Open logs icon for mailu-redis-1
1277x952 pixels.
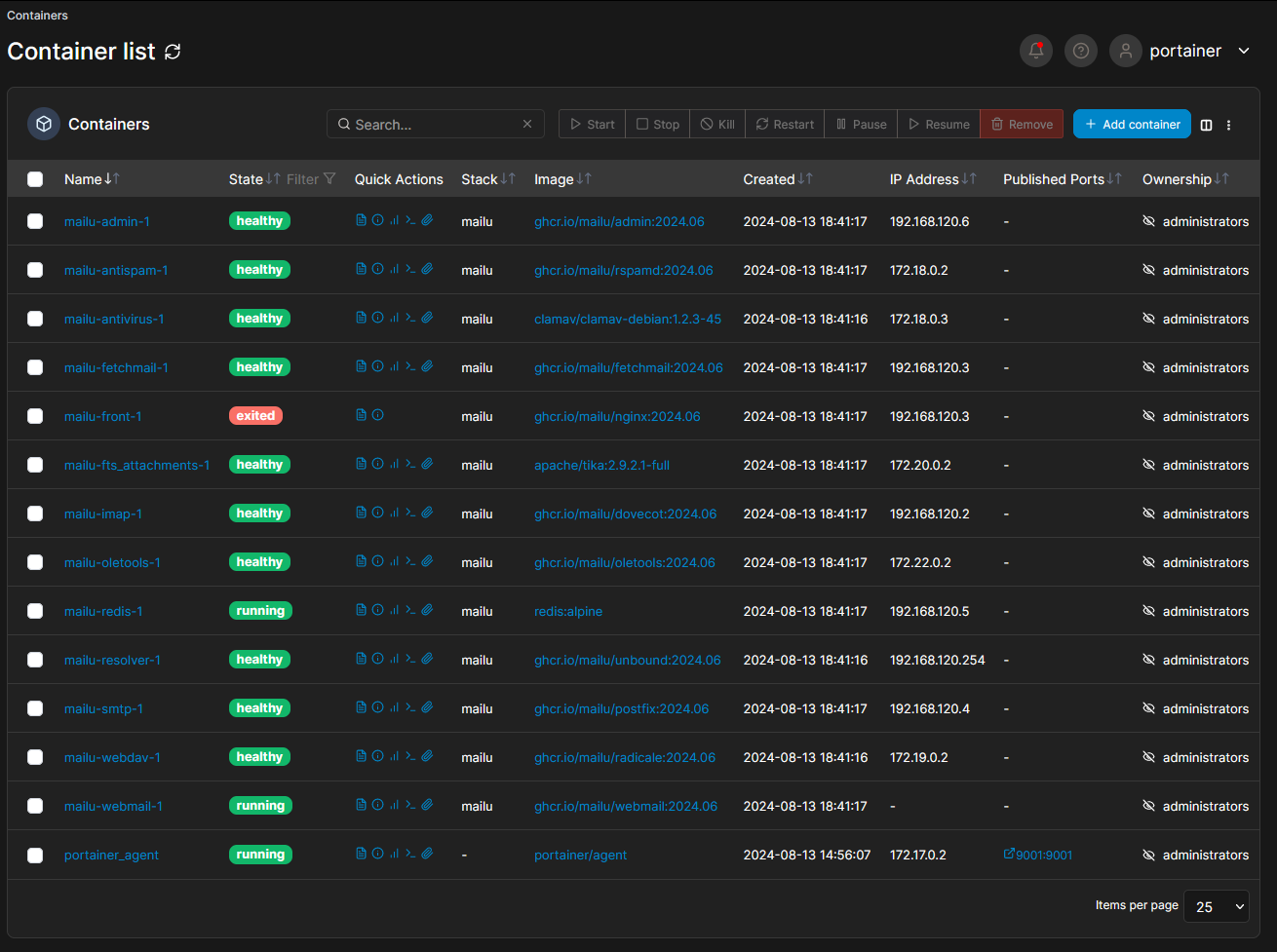362,610
